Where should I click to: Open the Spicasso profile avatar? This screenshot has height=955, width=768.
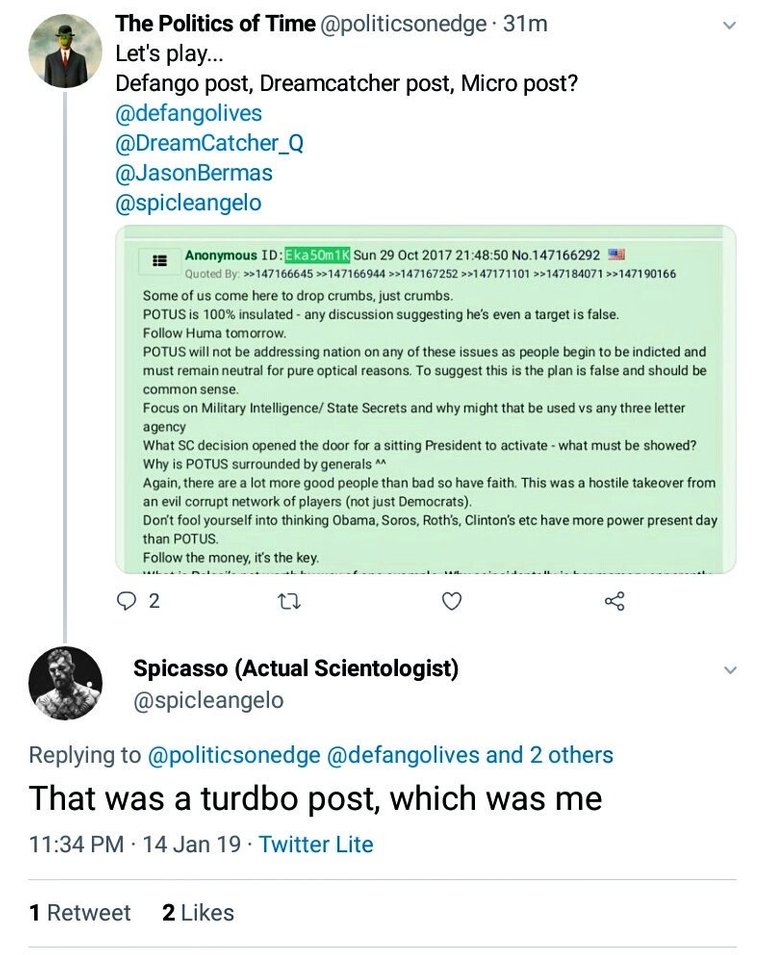coord(65,683)
